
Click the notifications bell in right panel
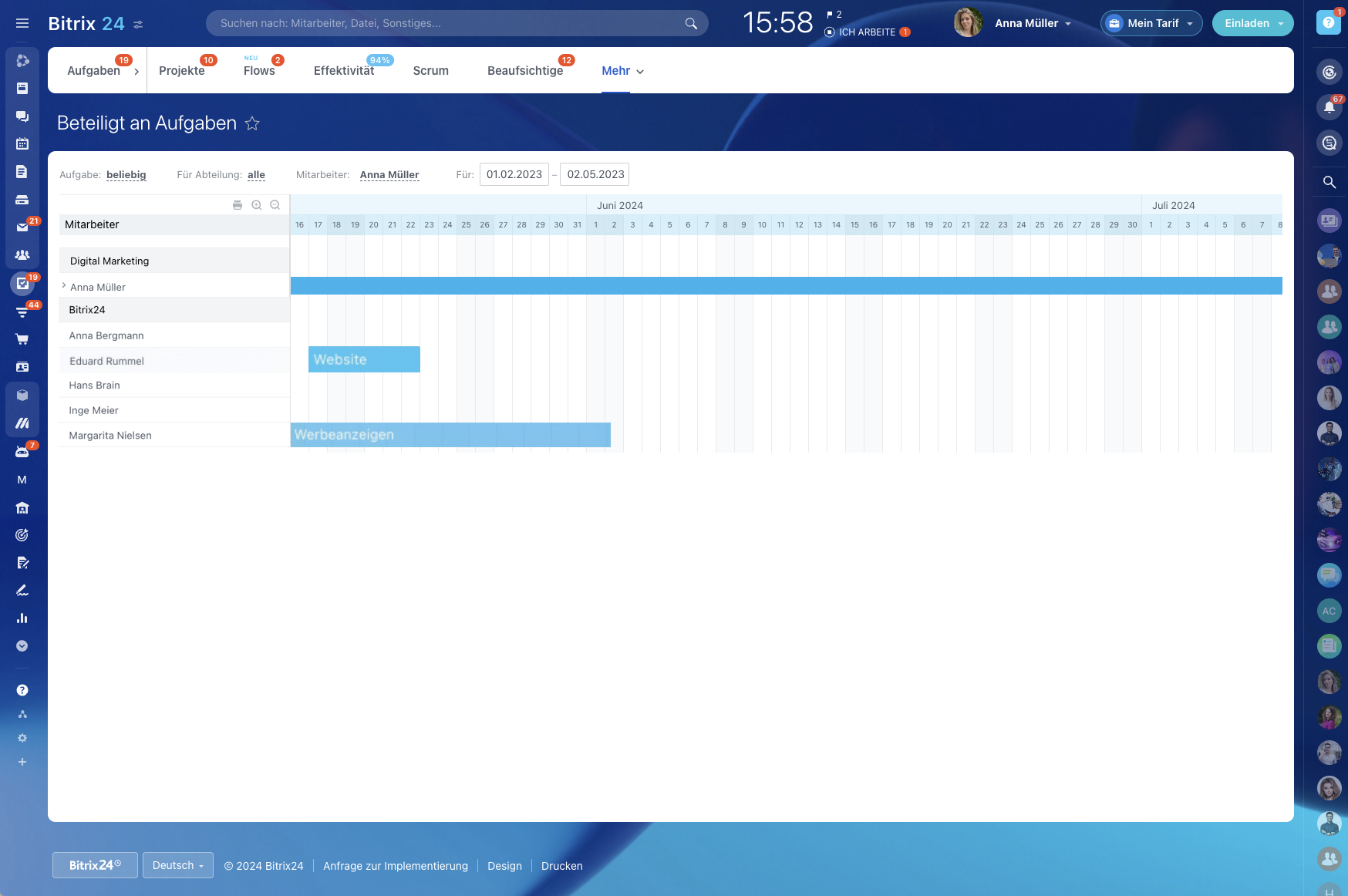1329,108
